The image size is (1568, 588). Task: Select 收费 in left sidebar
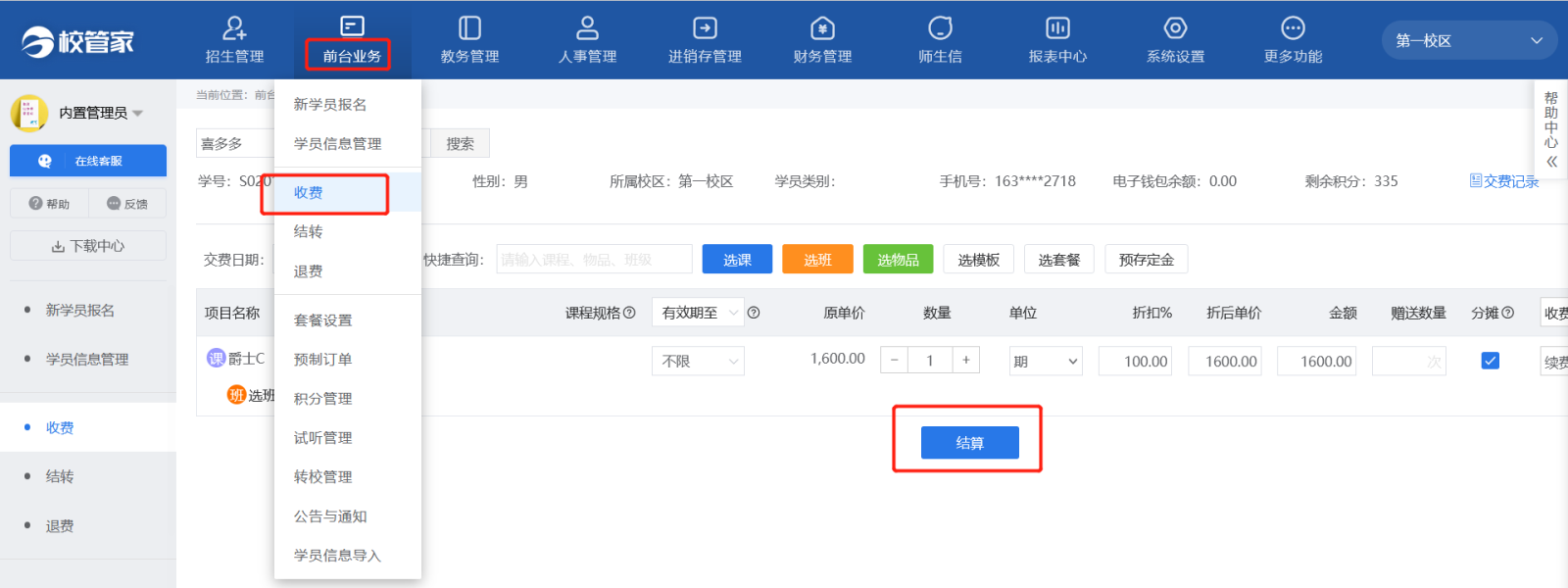pyautogui.click(x=88, y=427)
